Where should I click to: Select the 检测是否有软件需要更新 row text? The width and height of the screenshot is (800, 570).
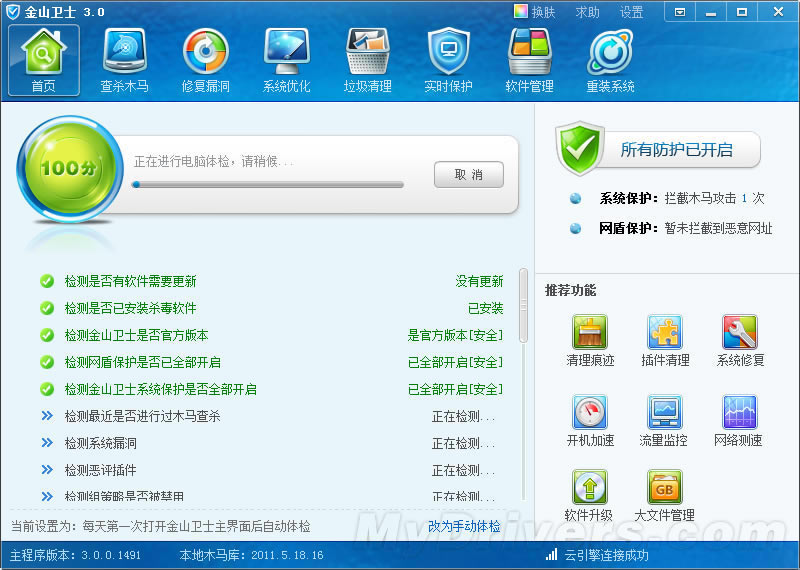(x=130, y=281)
